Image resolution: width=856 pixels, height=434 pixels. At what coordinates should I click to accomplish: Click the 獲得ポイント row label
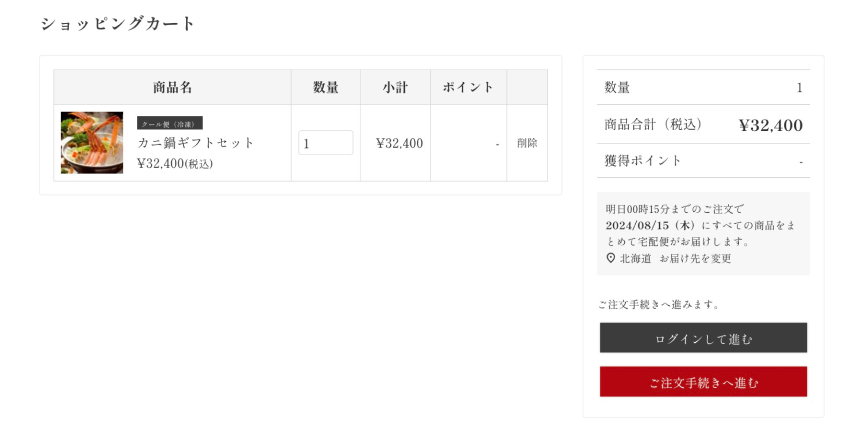643,160
